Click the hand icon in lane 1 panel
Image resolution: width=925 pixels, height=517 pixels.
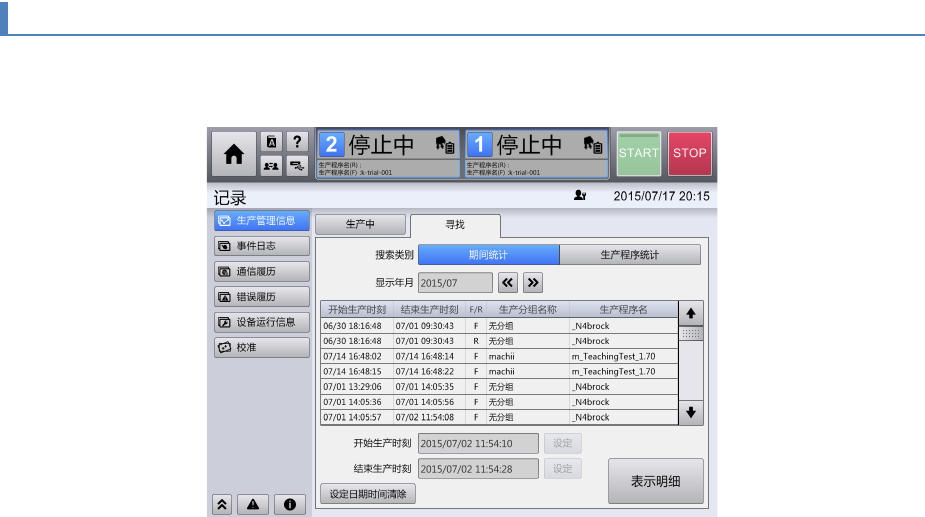click(x=593, y=145)
